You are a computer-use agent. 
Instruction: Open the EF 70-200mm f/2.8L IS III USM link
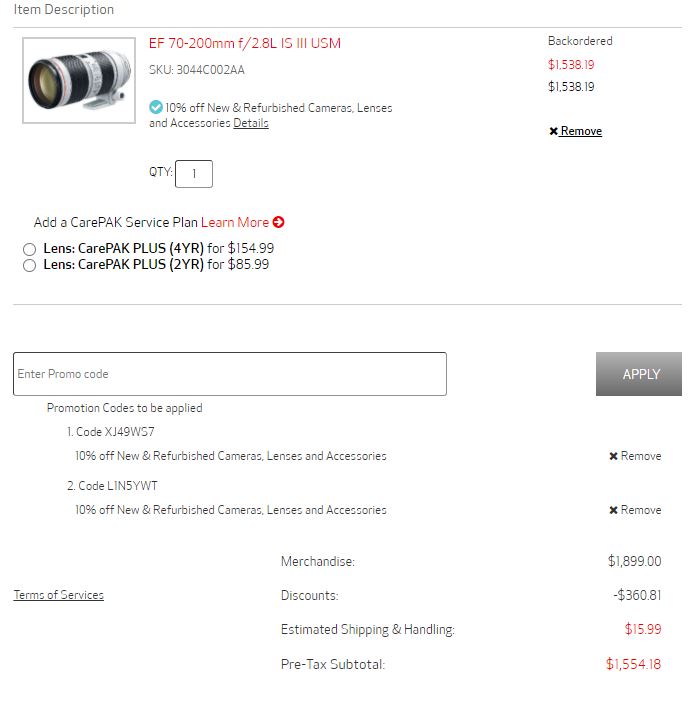[x=244, y=43]
